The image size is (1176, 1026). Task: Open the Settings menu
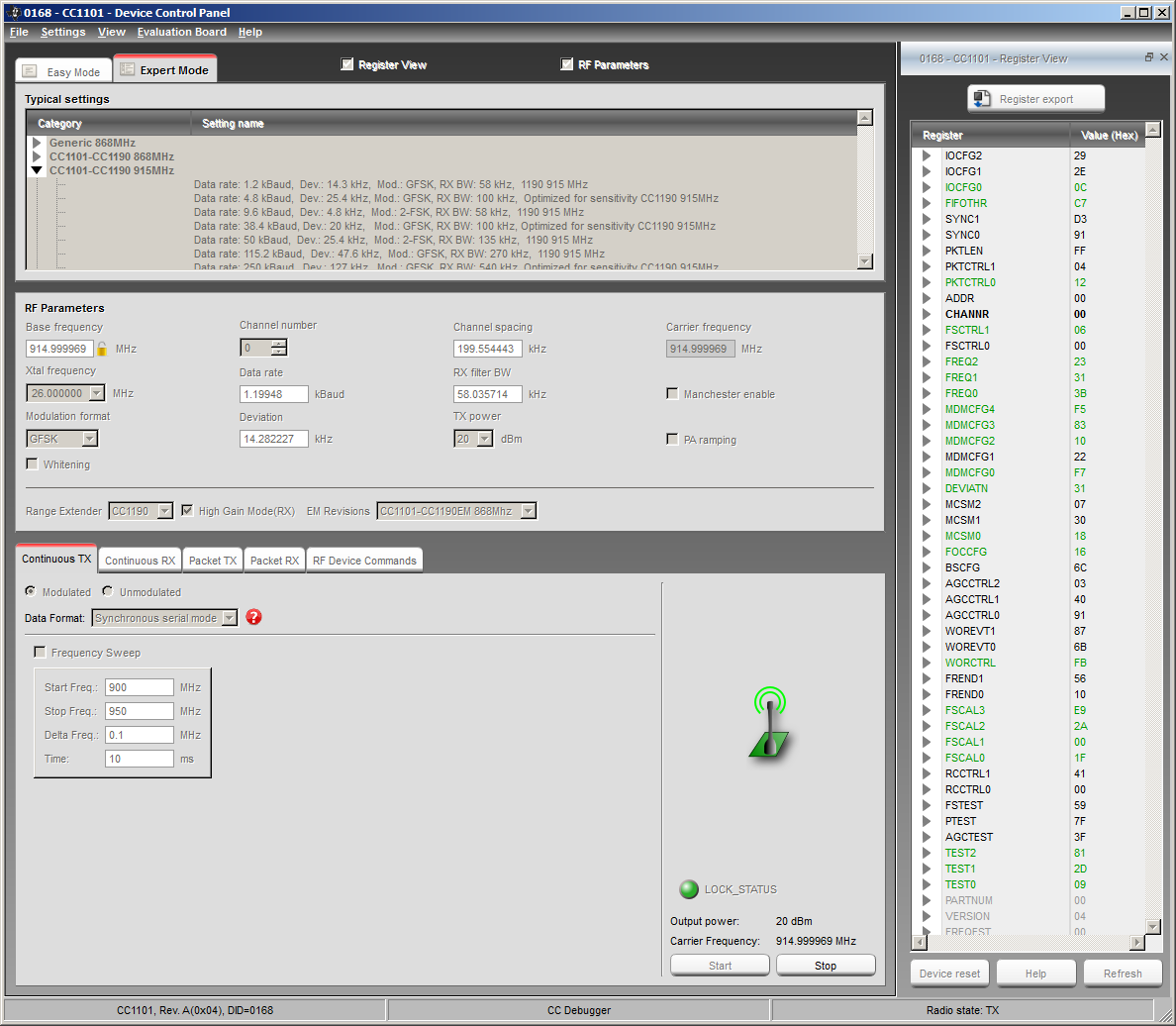click(x=63, y=32)
